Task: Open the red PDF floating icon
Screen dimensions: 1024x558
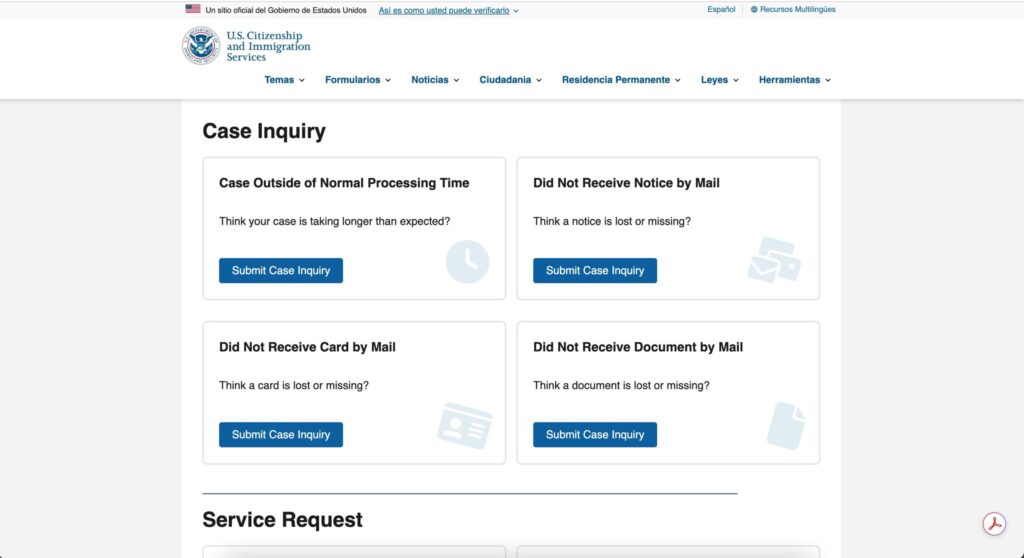Action: [993, 525]
